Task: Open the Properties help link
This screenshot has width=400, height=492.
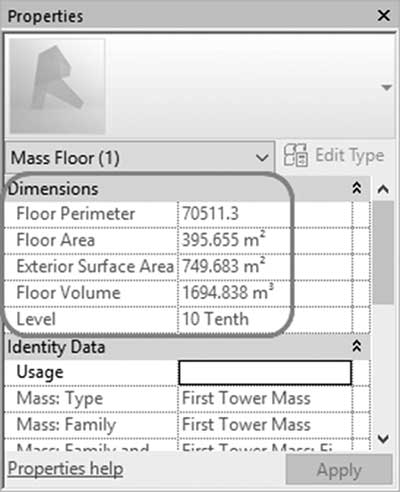Action: 65,469
